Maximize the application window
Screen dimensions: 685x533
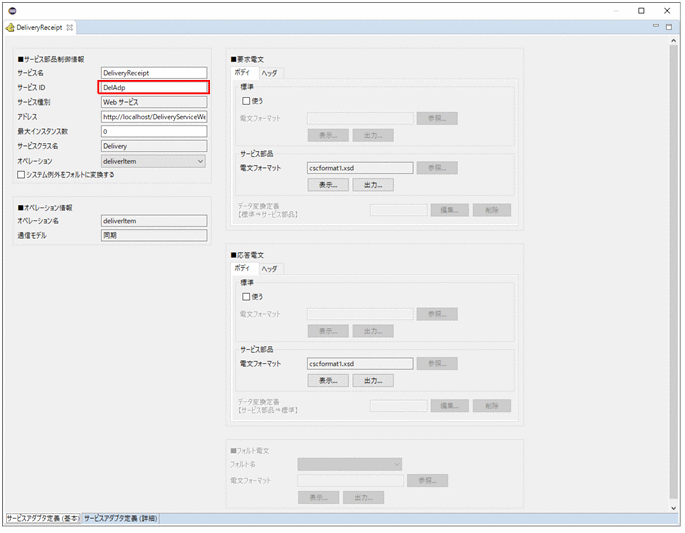tap(641, 10)
